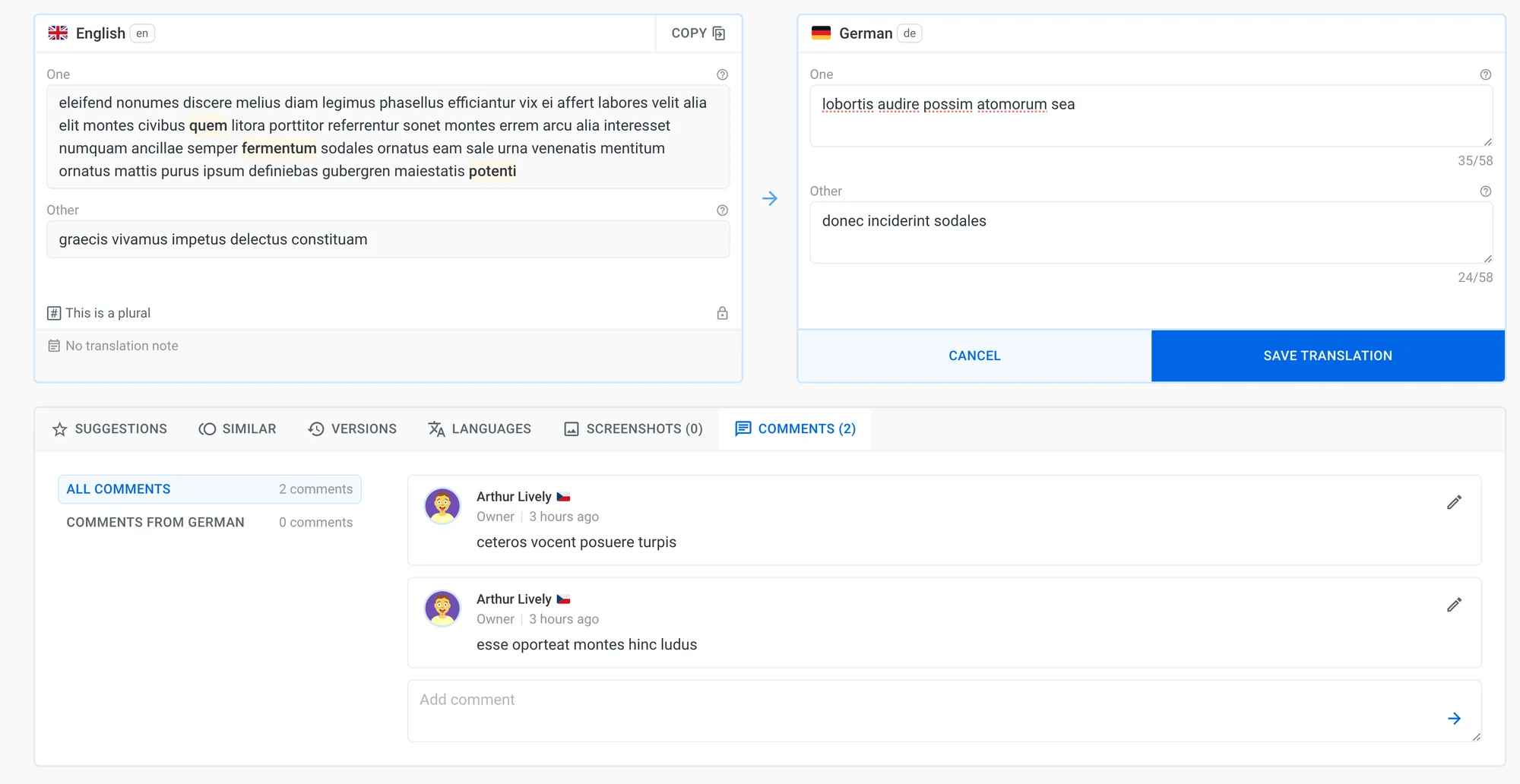This screenshot has height=784, width=1520.
Task: Send comment with the arrow icon
Action: [x=1454, y=719]
